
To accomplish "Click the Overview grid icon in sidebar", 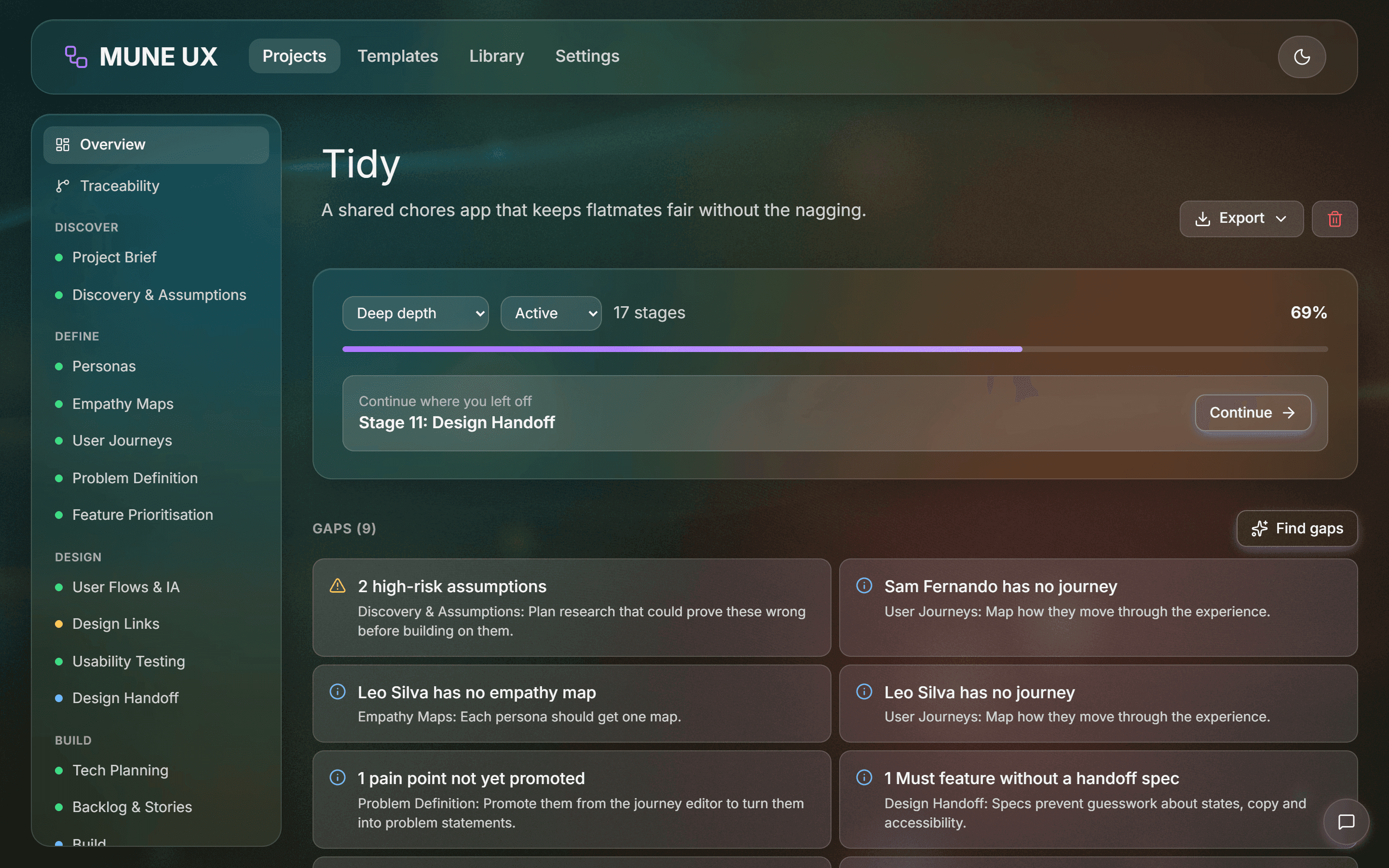I will (x=63, y=145).
